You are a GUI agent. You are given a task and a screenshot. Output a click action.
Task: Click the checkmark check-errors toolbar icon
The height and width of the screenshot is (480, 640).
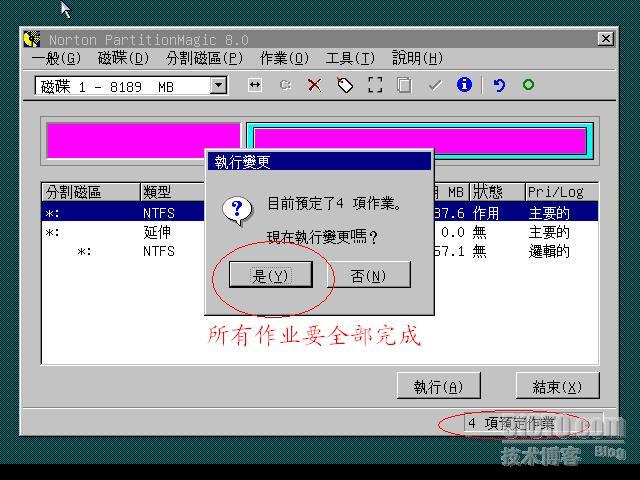[435, 85]
